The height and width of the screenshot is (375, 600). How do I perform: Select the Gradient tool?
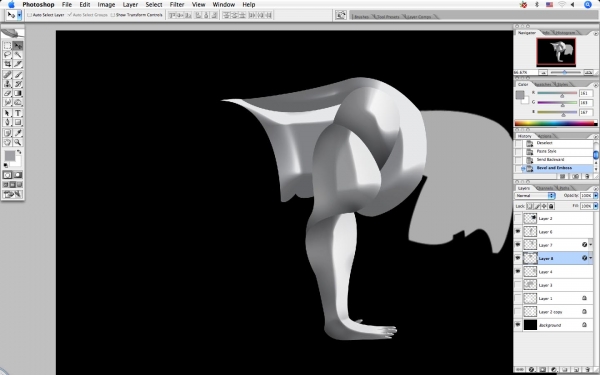(18, 93)
